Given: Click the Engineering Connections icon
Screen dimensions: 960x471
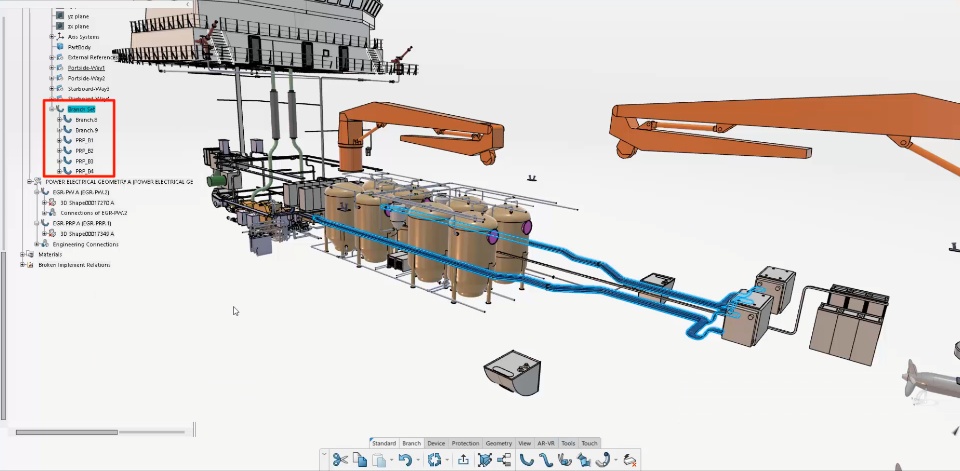Looking at the screenshot, I should [x=45, y=244].
